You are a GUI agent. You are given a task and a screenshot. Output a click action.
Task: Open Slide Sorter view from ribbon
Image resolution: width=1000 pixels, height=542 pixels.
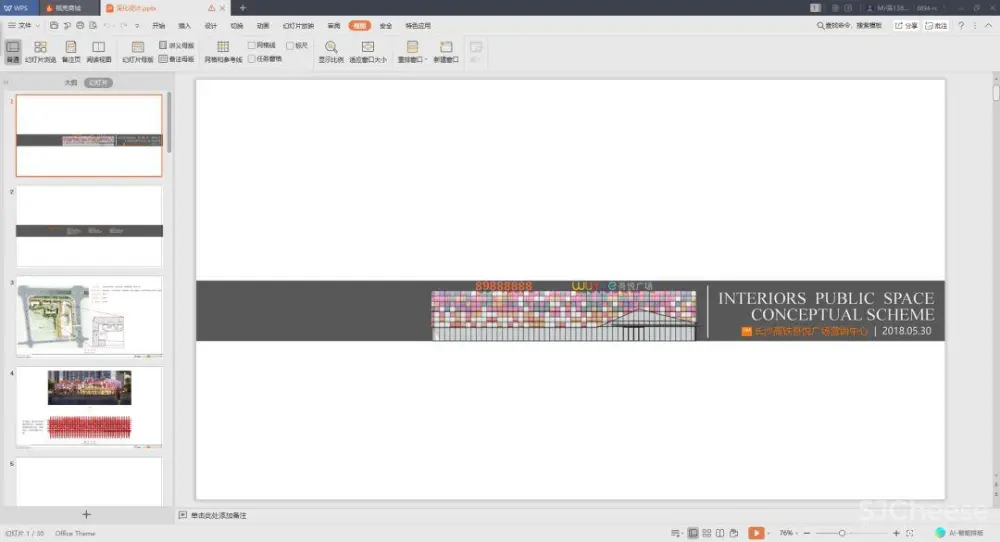tap(40, 51)
